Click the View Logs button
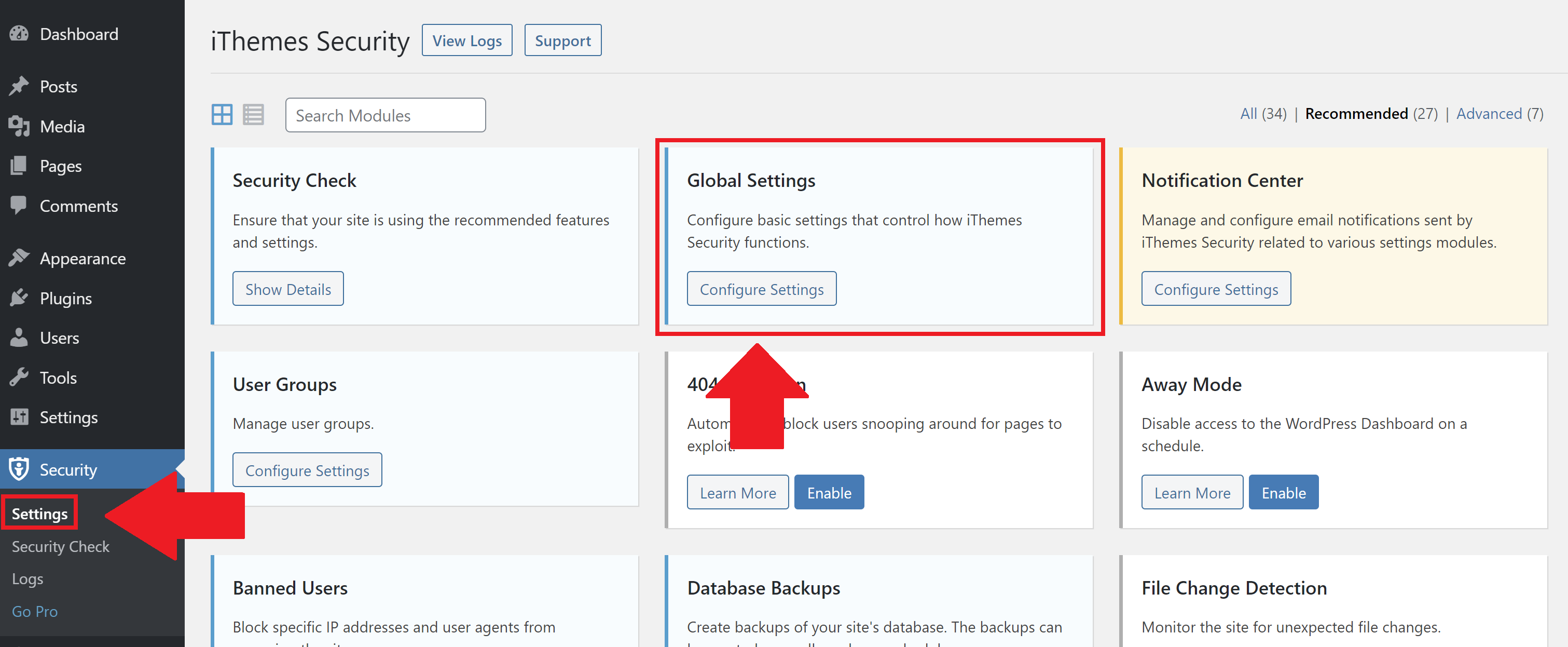Image resolution: width=1568 pixels, height=647 pixels. pyautogui.click(x=467, y=40)
